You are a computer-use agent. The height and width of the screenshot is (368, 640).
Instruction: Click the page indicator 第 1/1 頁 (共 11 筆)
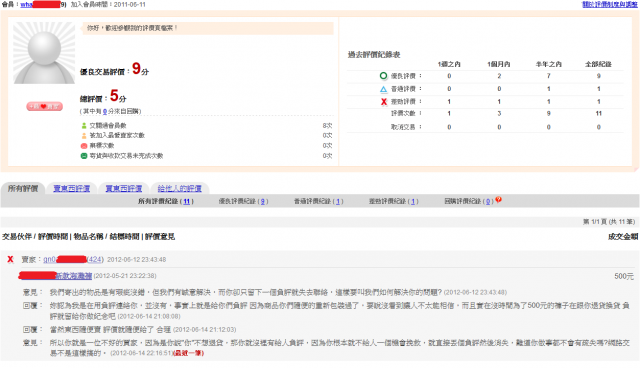tap(609, 222)
